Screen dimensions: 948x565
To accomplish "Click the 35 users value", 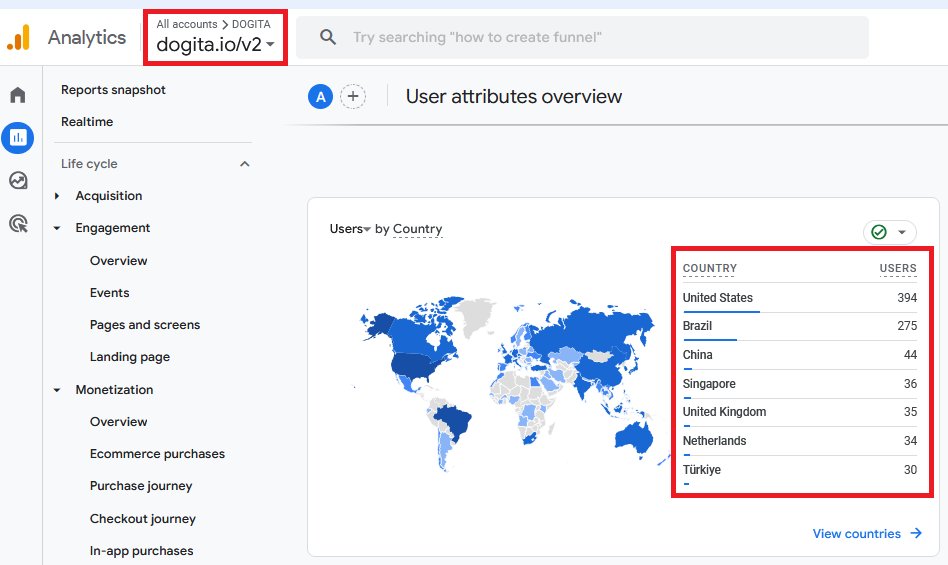I will (x=910, y=412).
